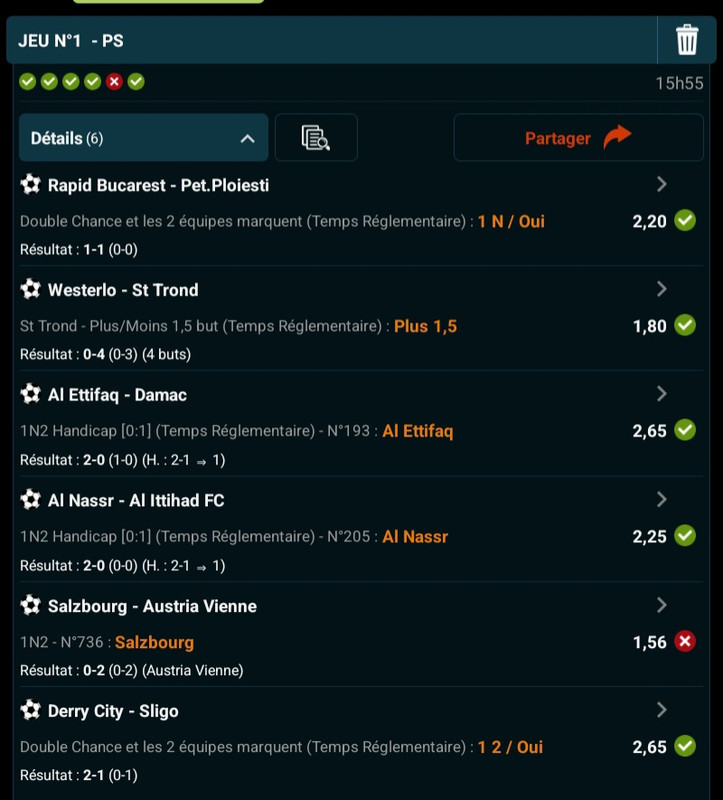723x800 pixels.
Task: Open Rapid Bucarest - Pet.Ploiesti match chevron
Action: (661, 184)
